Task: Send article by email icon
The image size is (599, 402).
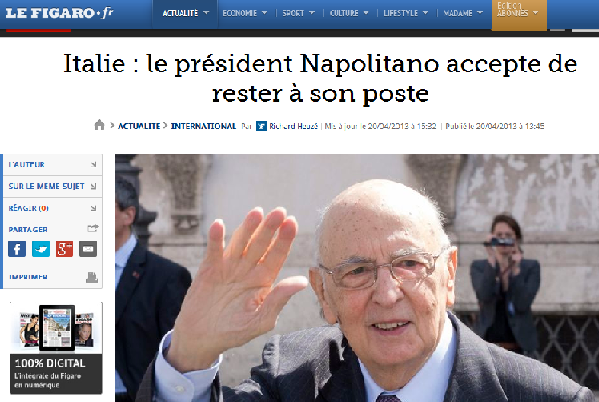Action: 88,249
